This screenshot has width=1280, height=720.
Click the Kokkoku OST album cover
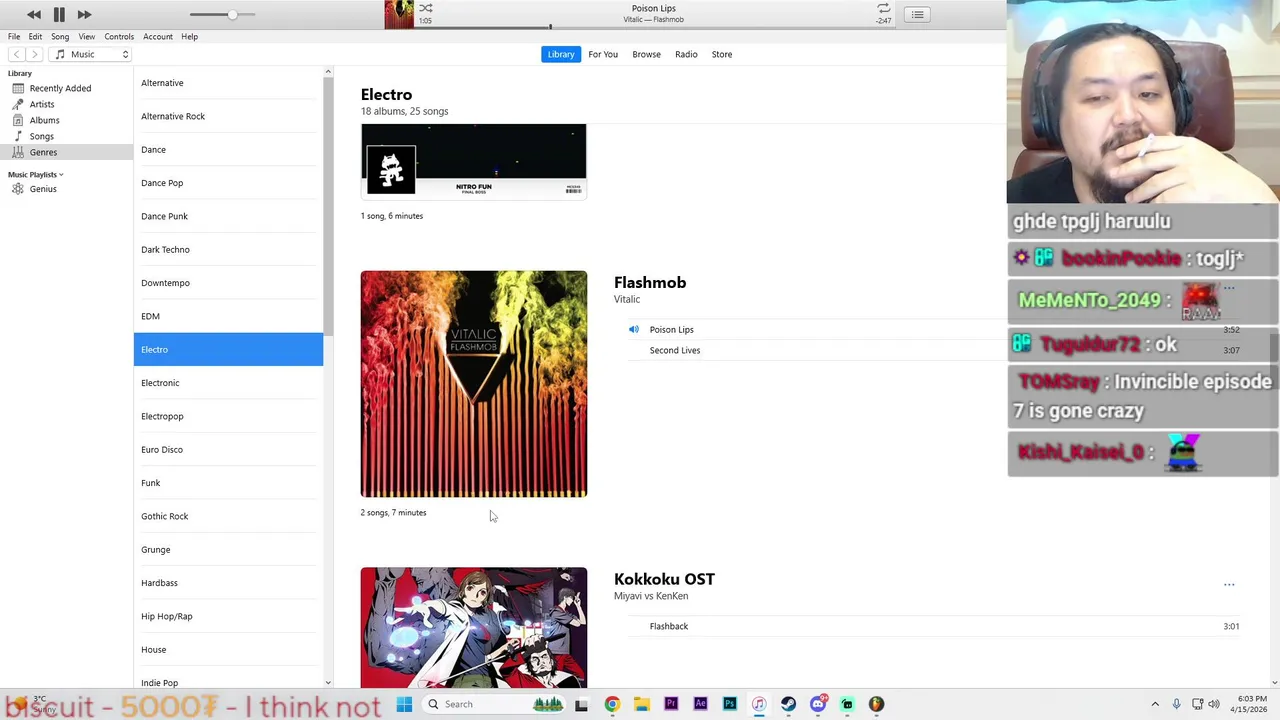click(x=474, y=628)
